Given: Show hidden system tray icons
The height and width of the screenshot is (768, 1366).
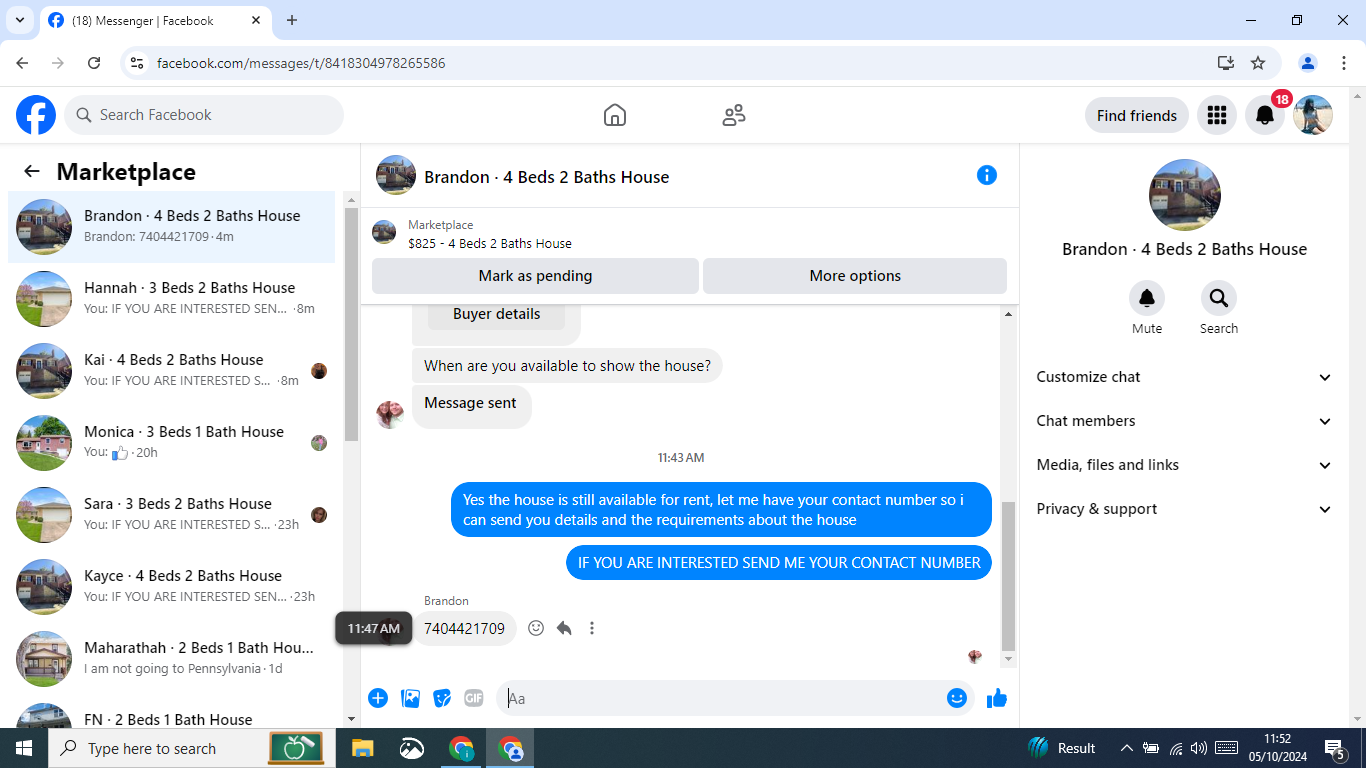Looking at the screenshot, I should point(1126,748).
